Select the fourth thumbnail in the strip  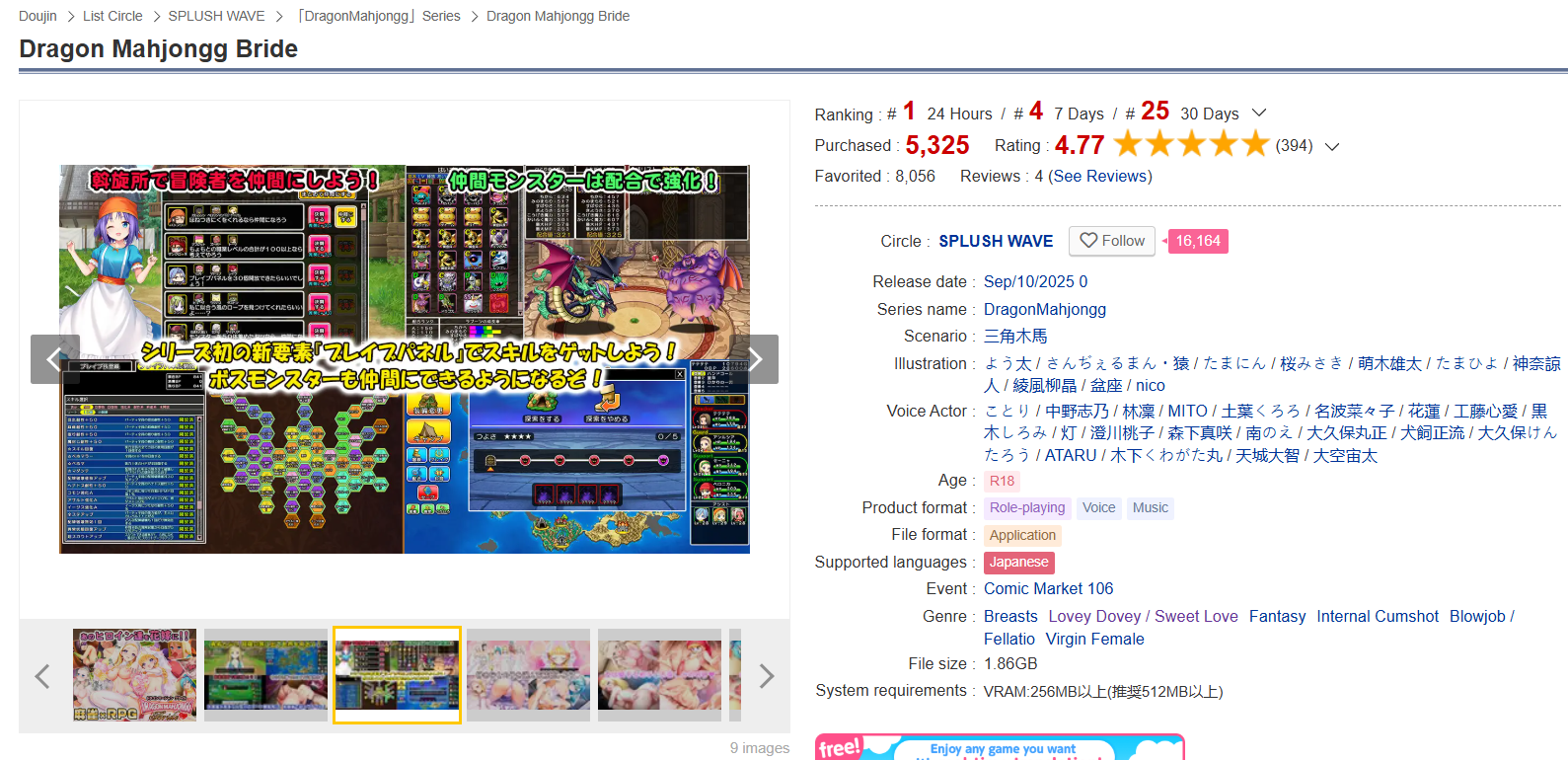coord(528,675)
